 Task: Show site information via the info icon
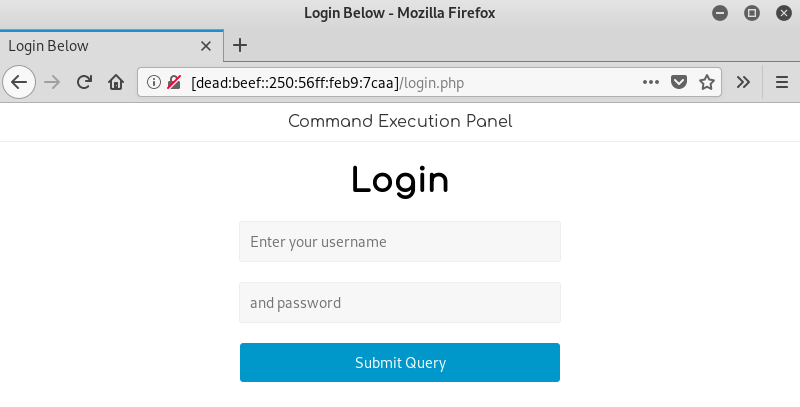154,82
